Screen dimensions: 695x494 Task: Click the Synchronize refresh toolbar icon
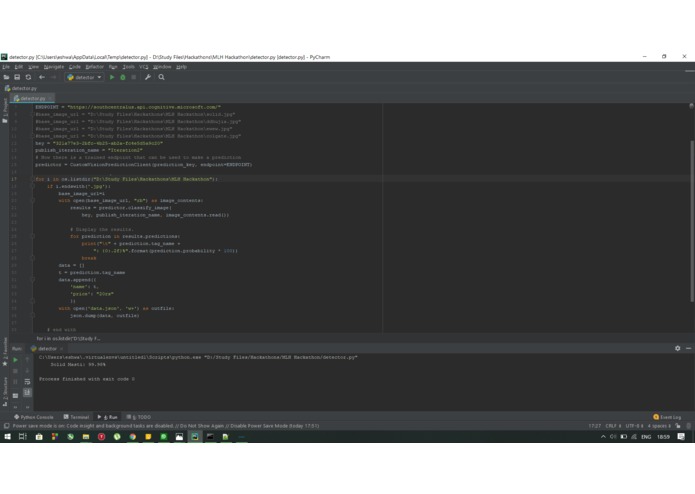coord(28,78)
